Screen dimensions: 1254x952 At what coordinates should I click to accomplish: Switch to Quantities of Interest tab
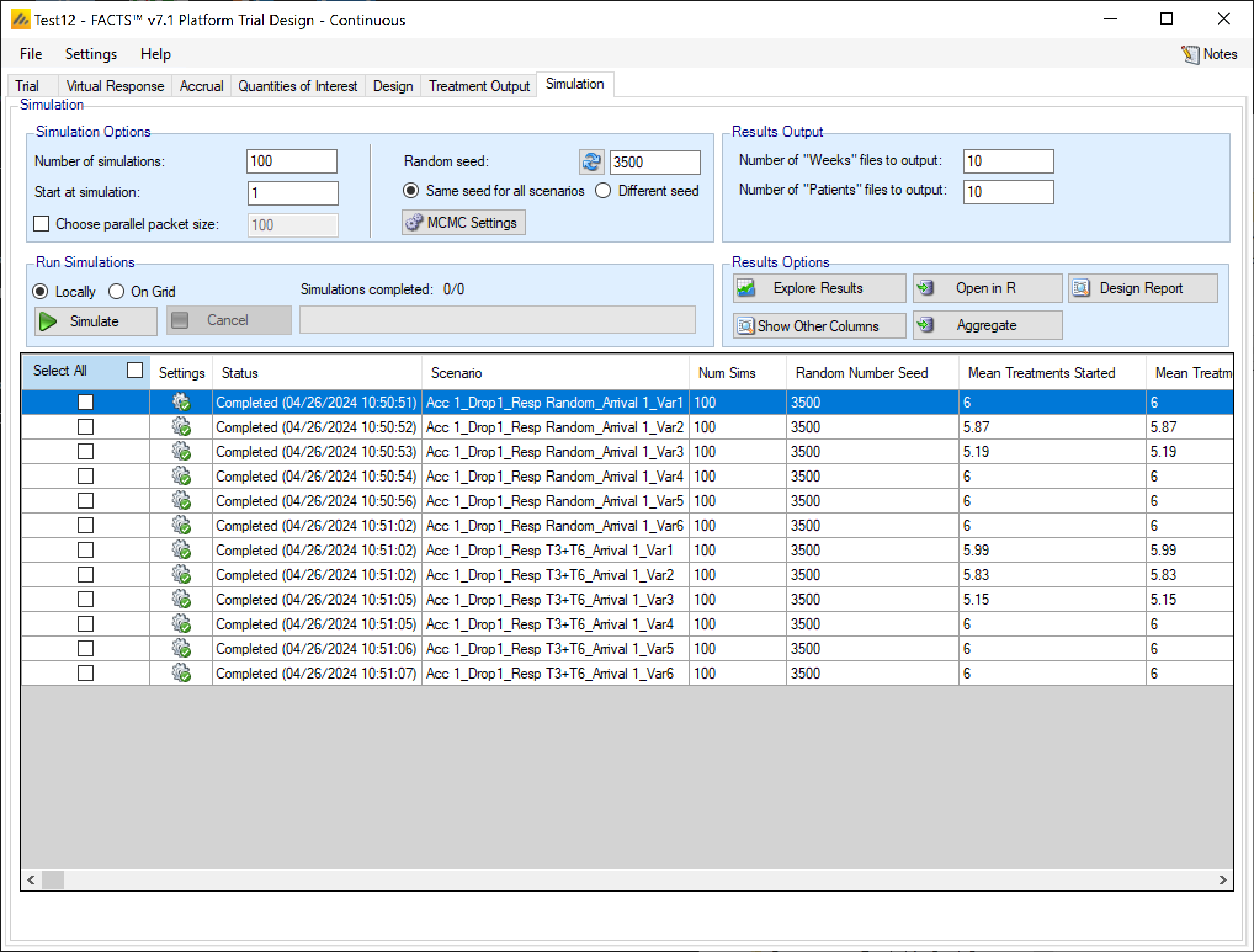(297, 86)
